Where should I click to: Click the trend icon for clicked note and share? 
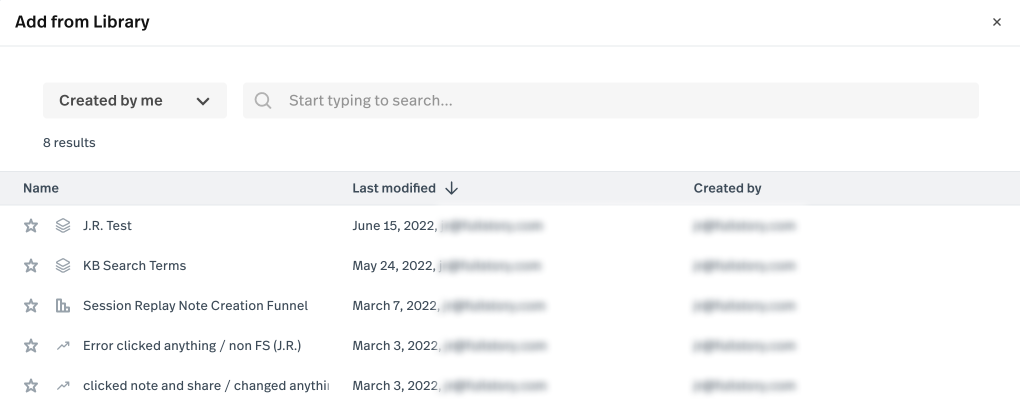63,386
